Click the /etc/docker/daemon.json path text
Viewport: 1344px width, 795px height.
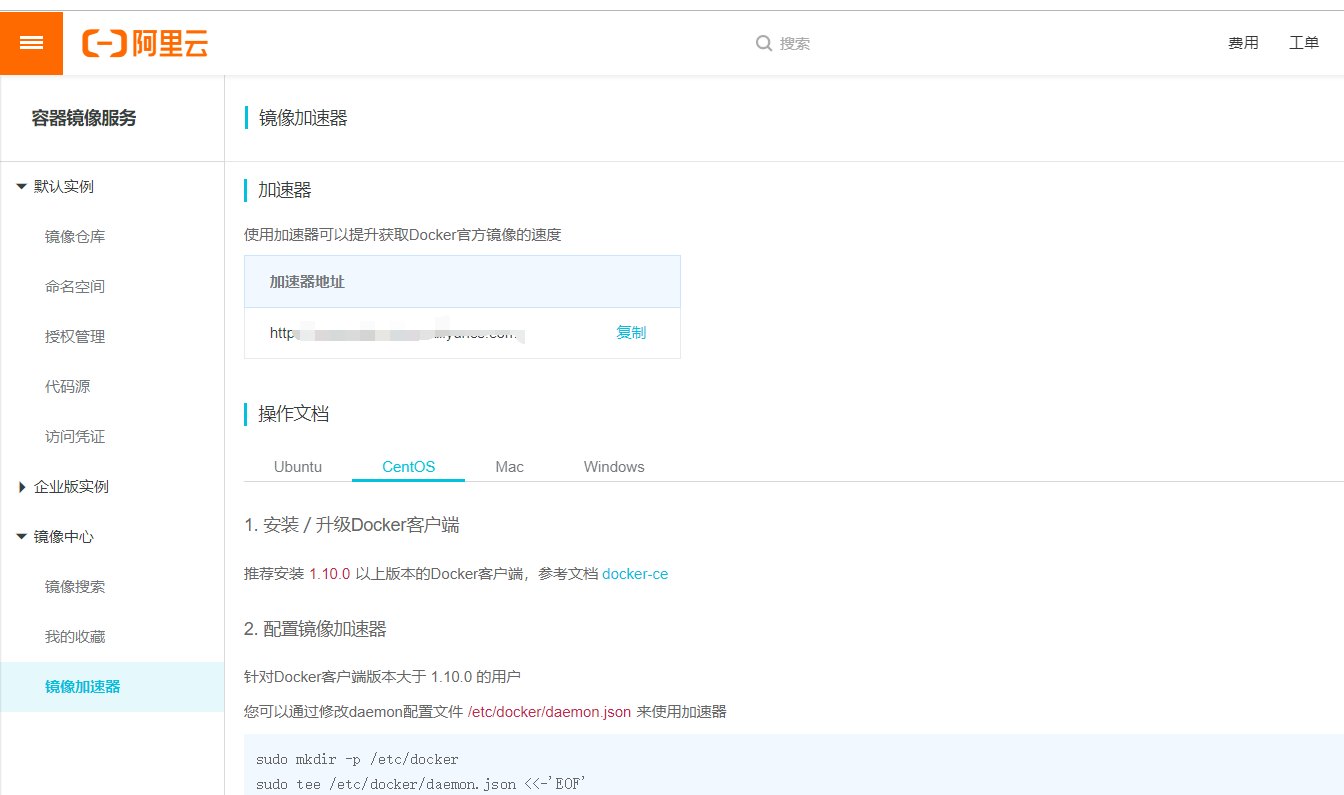click(x=549, y=712)
